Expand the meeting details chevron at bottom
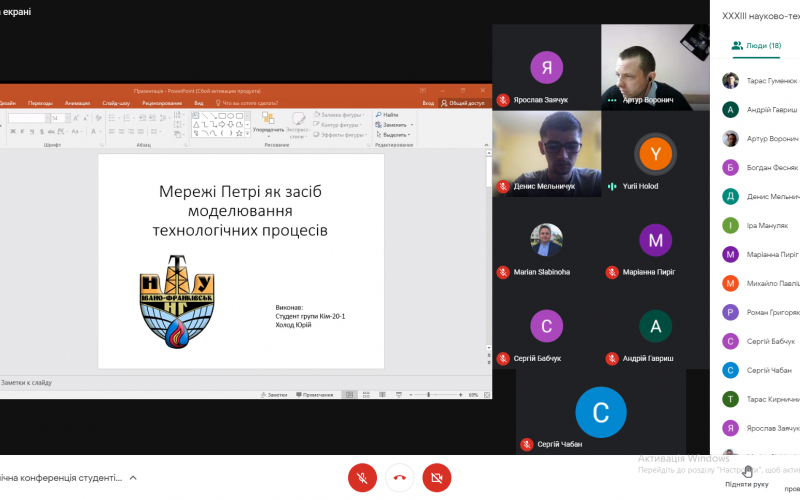Screen dimensions: 800x500 133,478
